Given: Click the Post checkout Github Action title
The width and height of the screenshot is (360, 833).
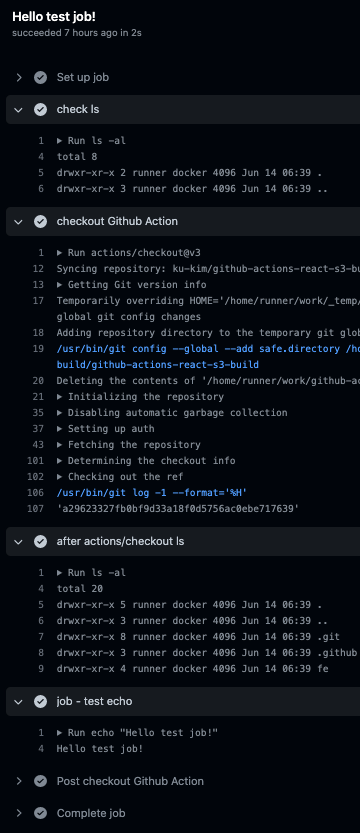Looking at the screenshot, I should click(x=130, y=781).
